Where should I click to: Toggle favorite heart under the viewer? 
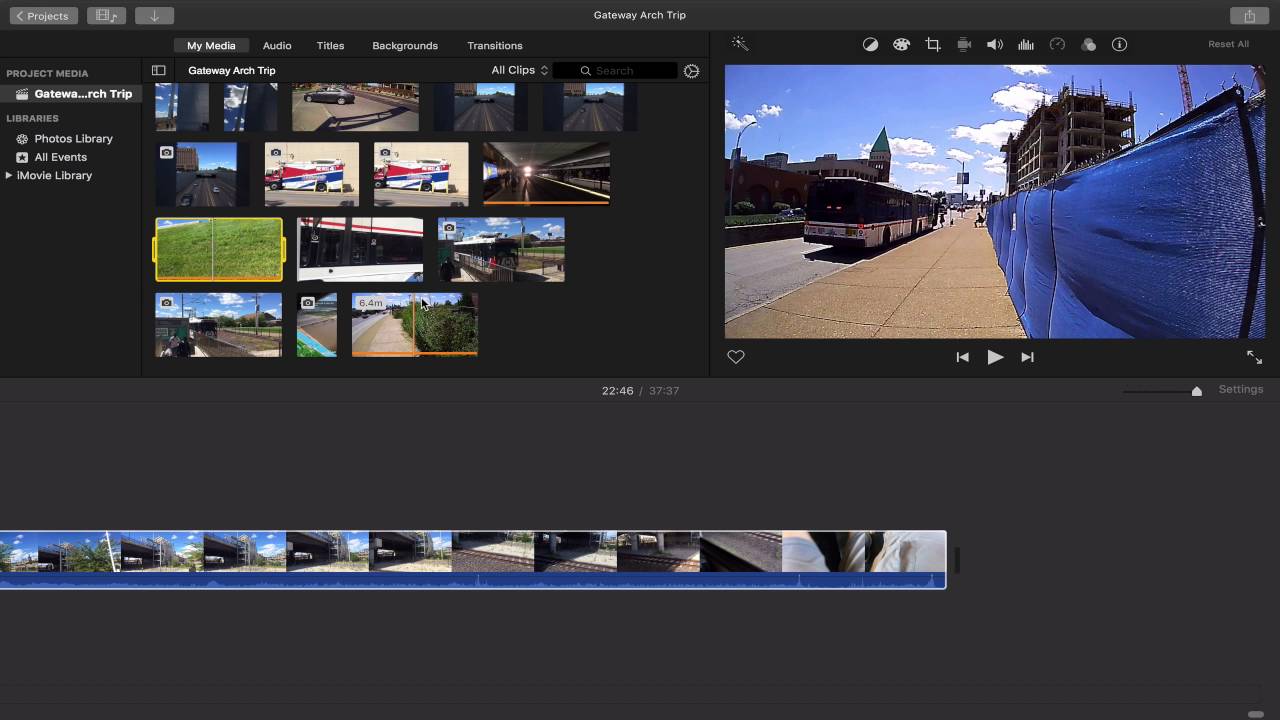[736, 357]
